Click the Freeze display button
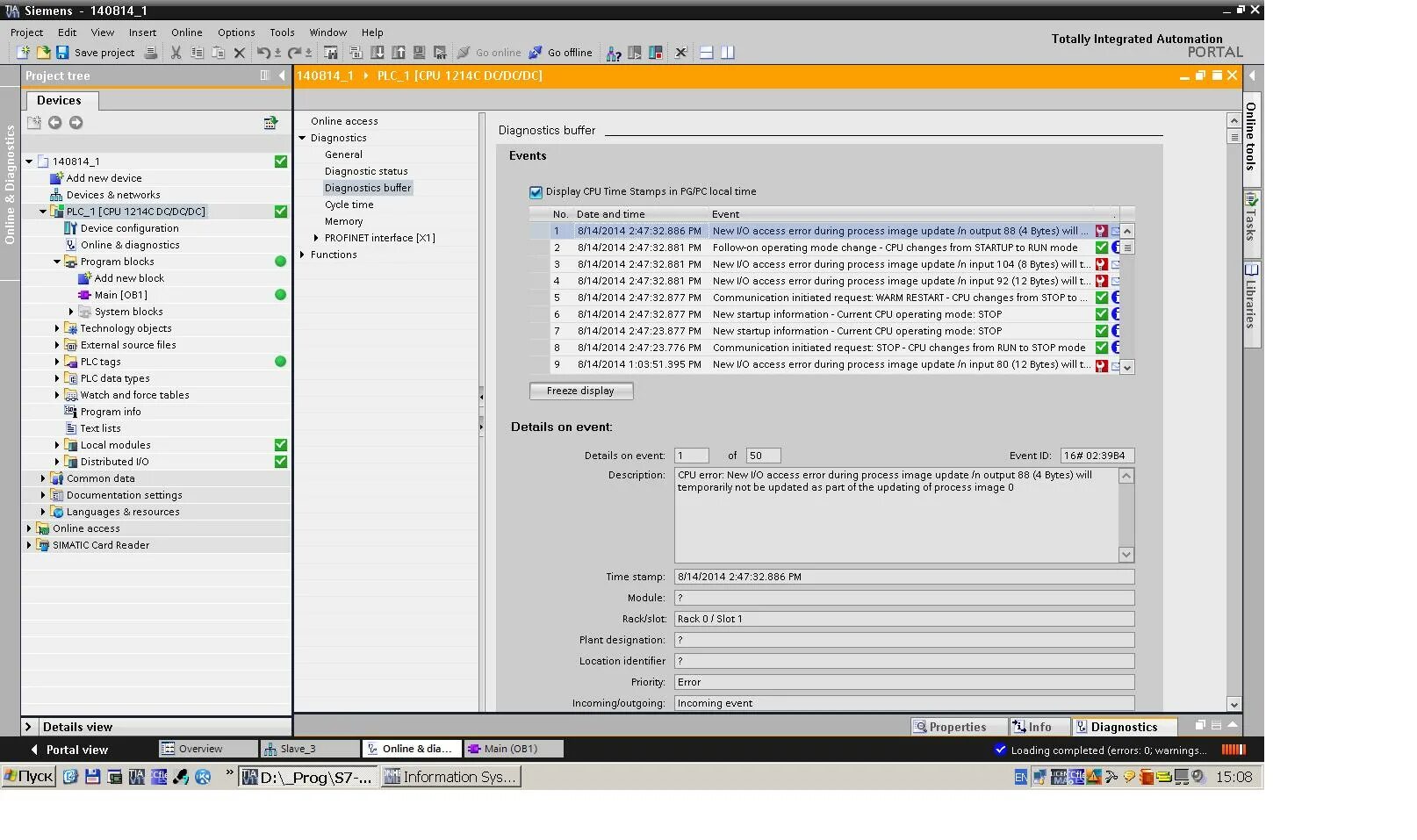Image resolution: width=1417 pixels, height=840 pixels. coord(580,391)
